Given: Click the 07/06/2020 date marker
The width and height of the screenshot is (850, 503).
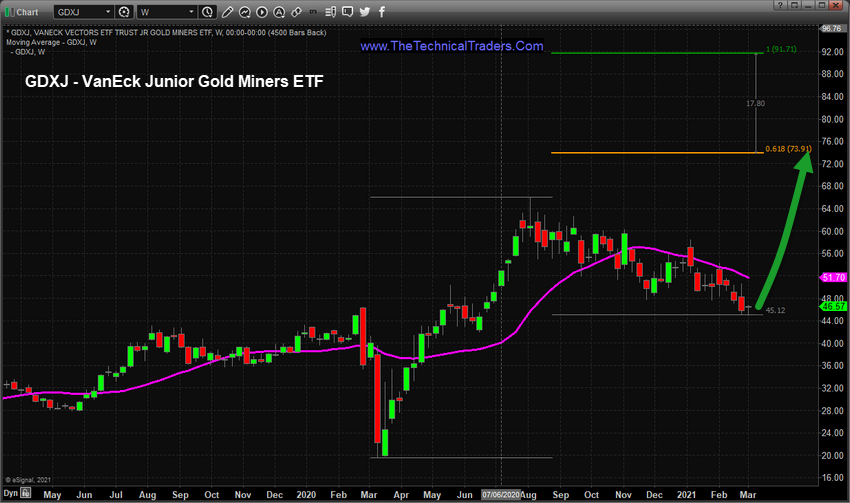Looking at the screenshot, I should click(x=501, y=494).
